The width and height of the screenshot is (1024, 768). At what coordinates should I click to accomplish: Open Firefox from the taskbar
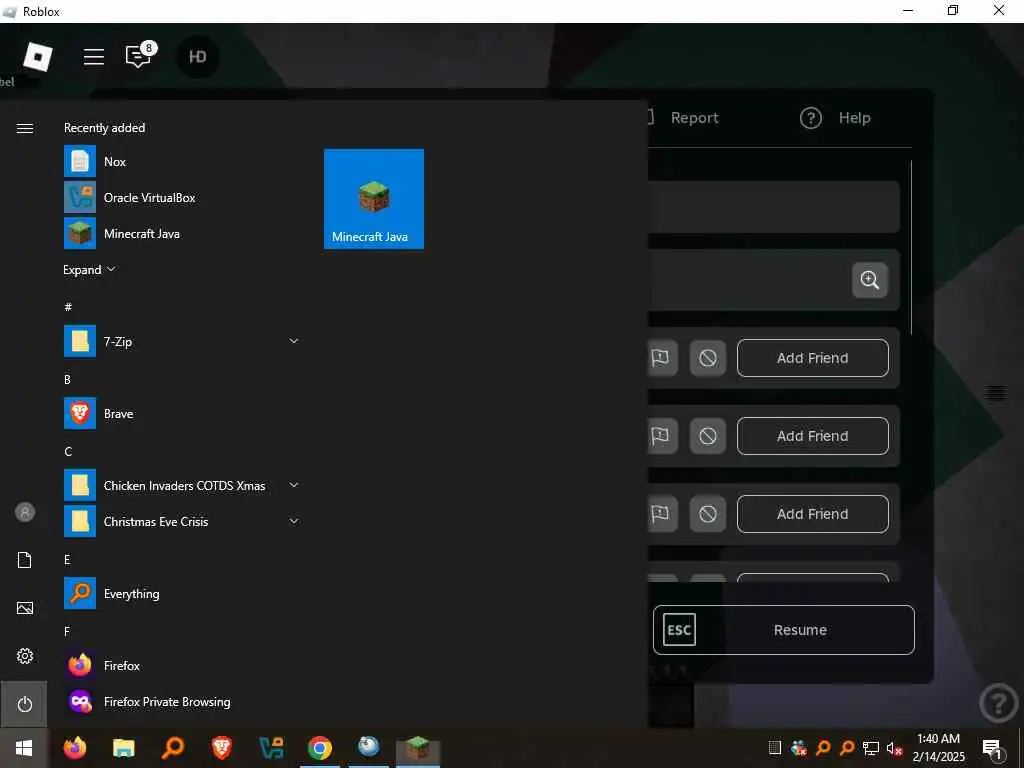click(74, 748)
